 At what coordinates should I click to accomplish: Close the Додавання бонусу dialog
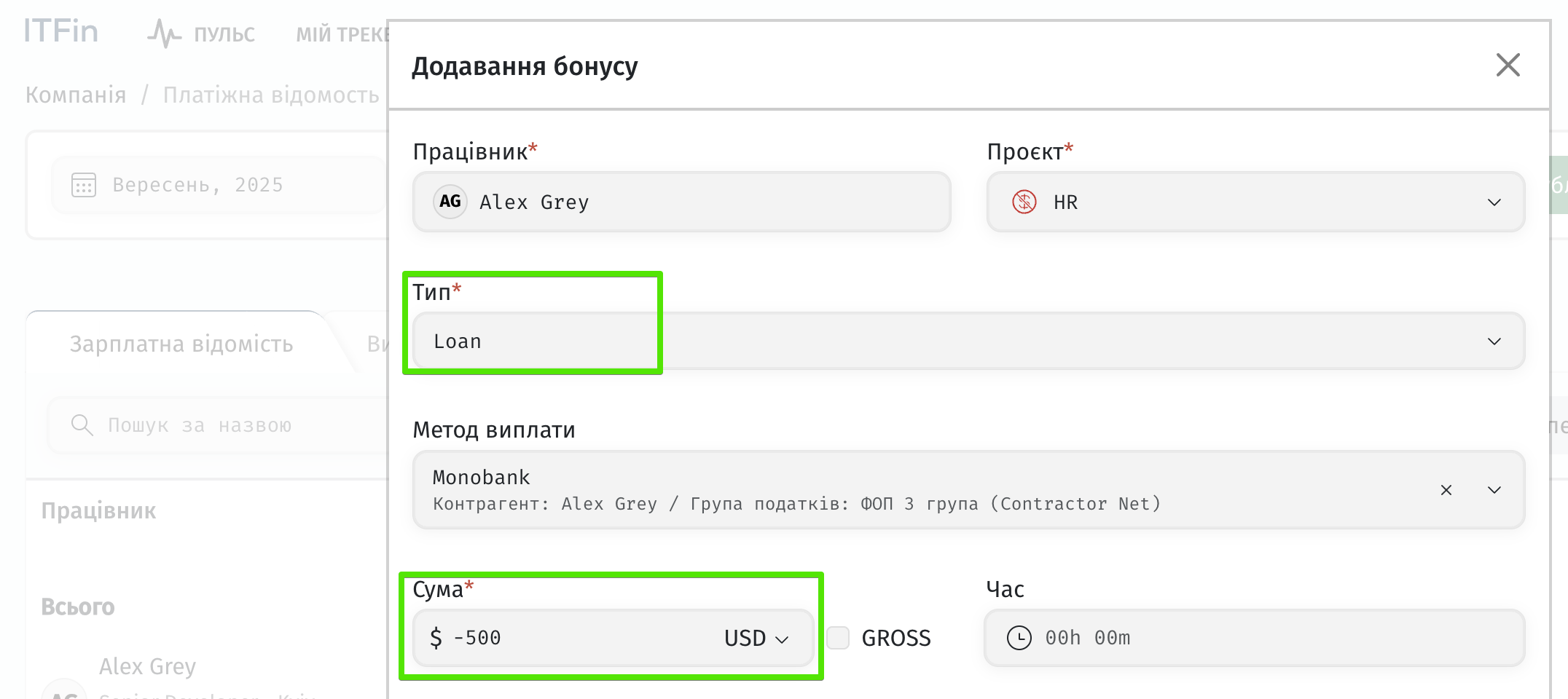(x=1508, y=65)
